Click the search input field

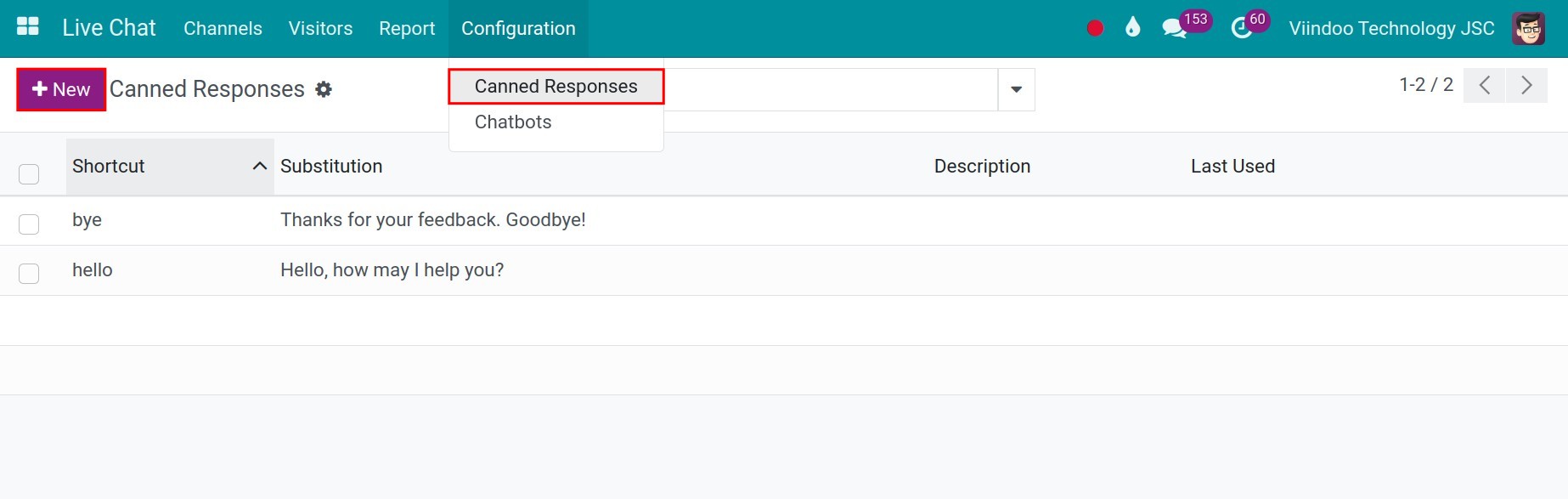pos(830,89)
